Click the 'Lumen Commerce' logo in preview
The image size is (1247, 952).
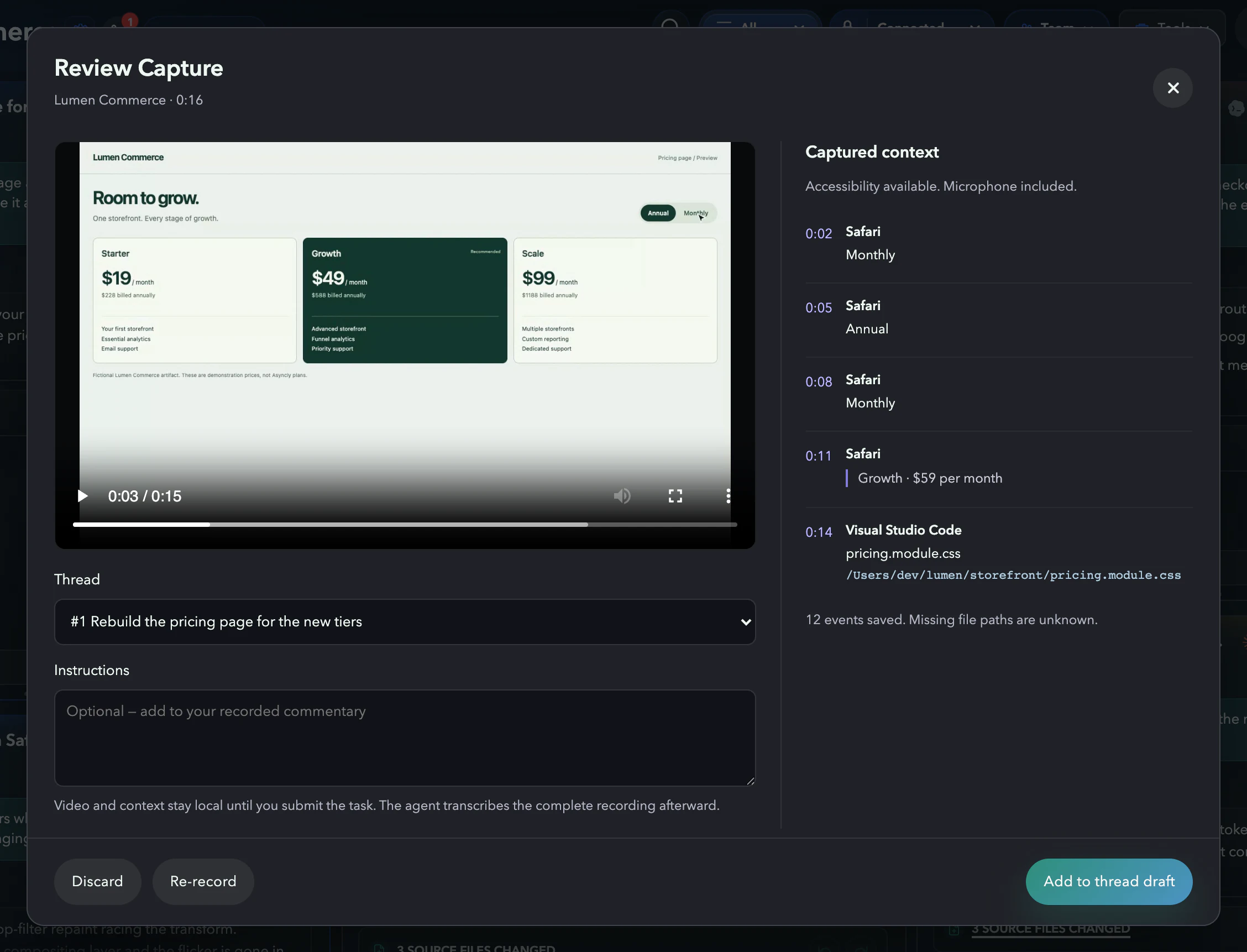[128, 158]
